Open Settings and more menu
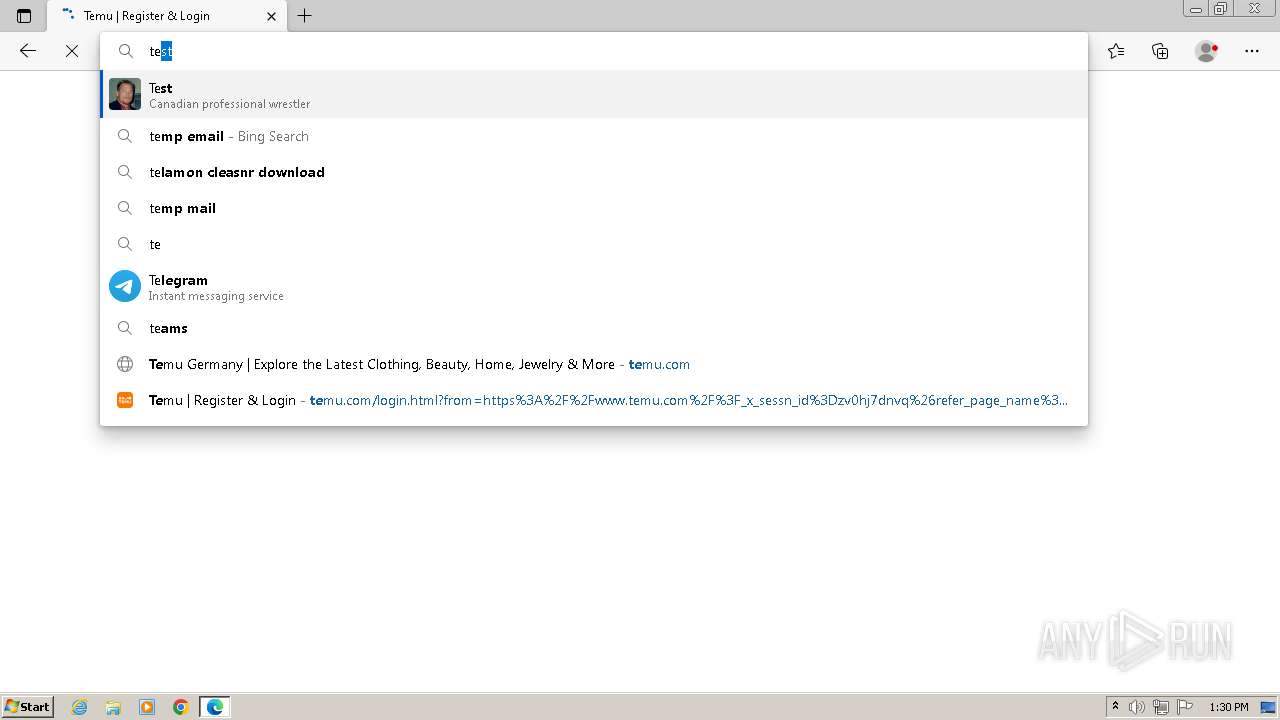 coord(1252,51)
